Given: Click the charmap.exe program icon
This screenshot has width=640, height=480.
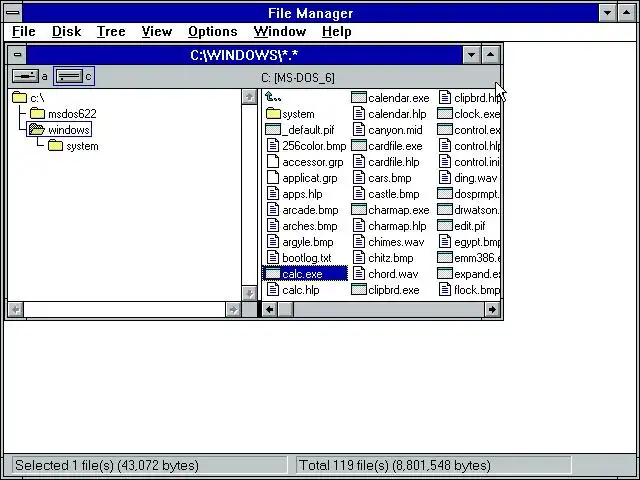Looking at the screenshot, I should pyautogui.click(x=359, y=210).
